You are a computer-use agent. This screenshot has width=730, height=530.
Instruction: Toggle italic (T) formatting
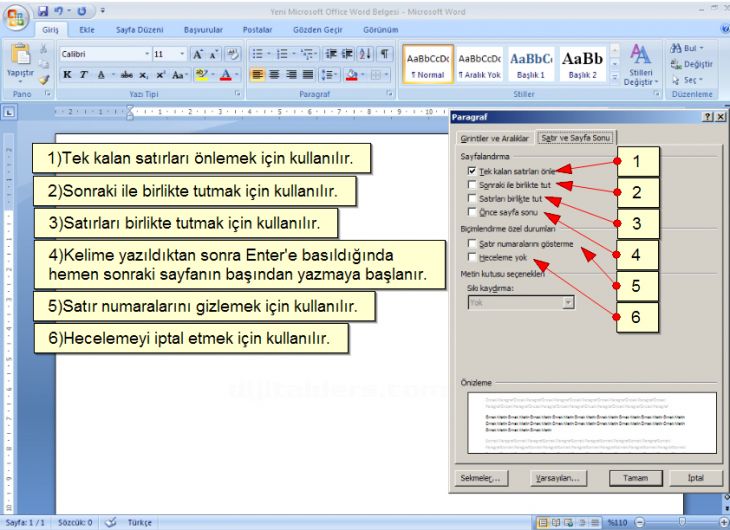[84, 75]
